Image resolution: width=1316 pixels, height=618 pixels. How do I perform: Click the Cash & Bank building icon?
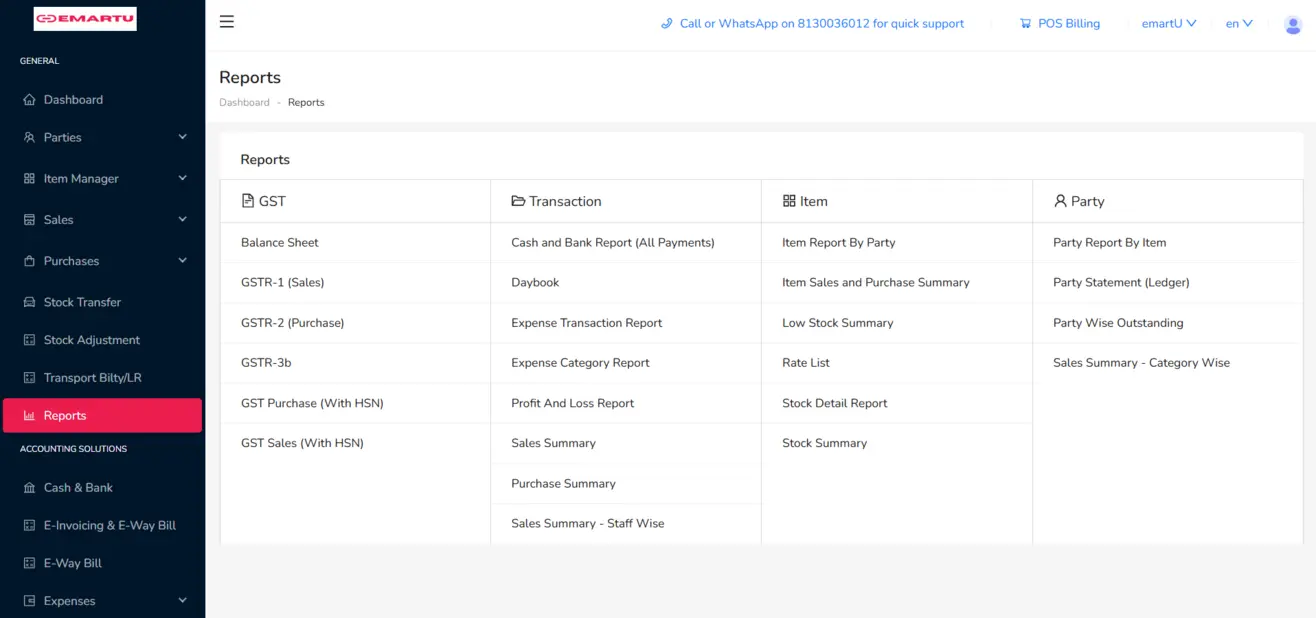(29, 488)
